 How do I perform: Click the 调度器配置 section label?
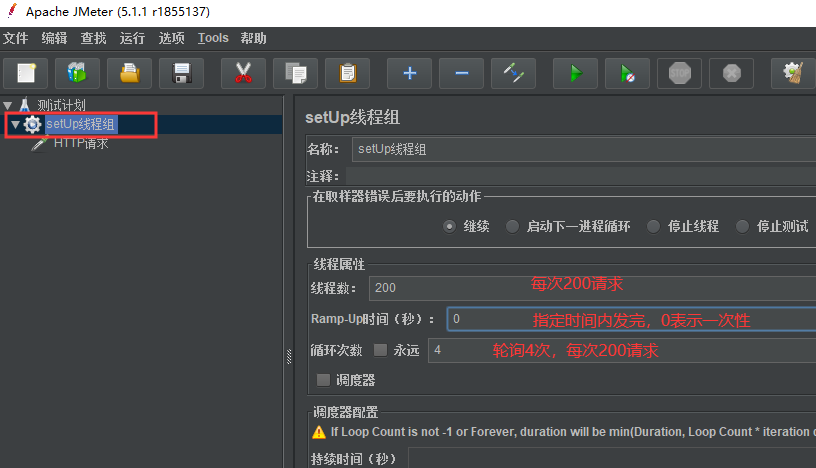346,412
